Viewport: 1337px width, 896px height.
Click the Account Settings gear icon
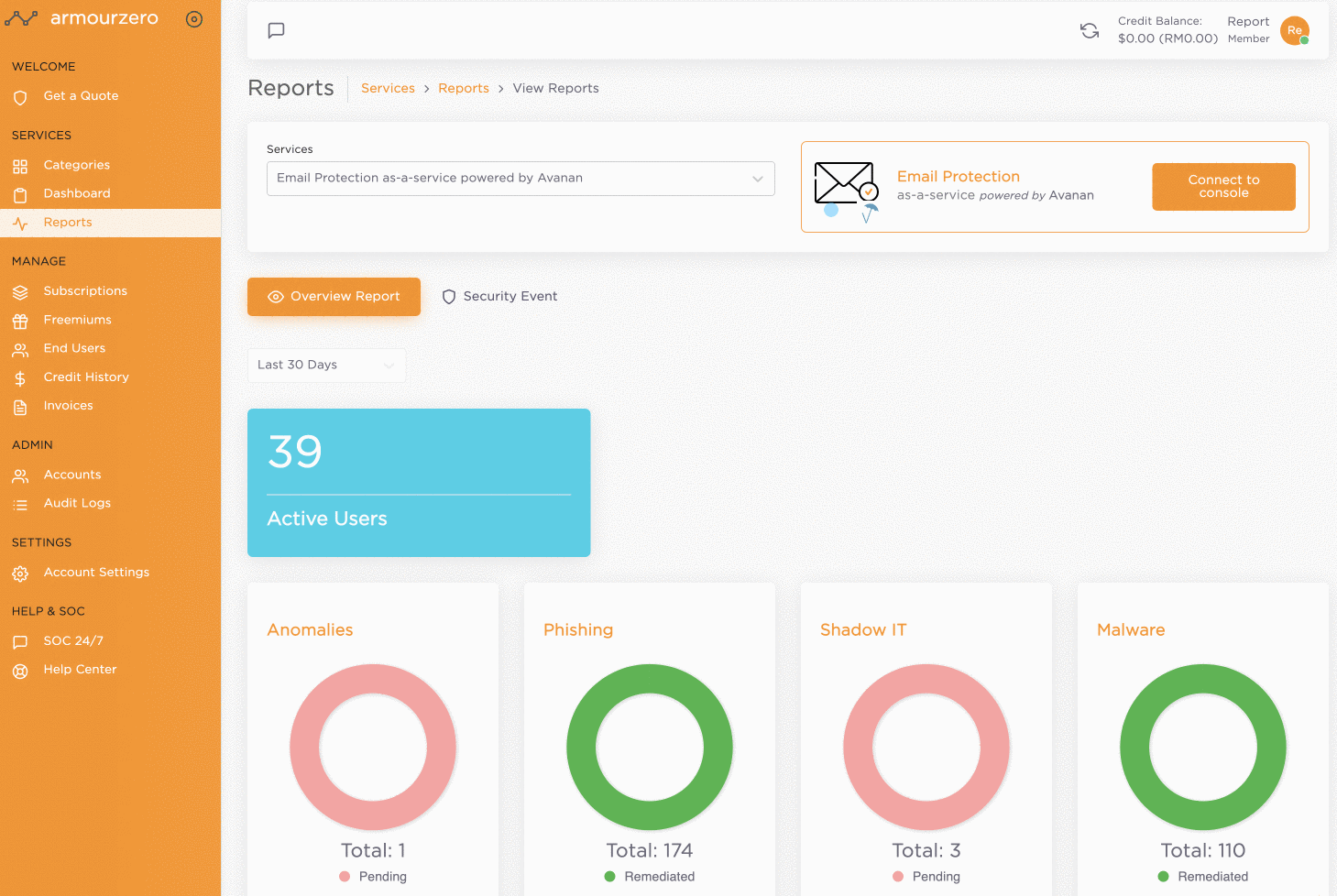[x=20, y=574]
